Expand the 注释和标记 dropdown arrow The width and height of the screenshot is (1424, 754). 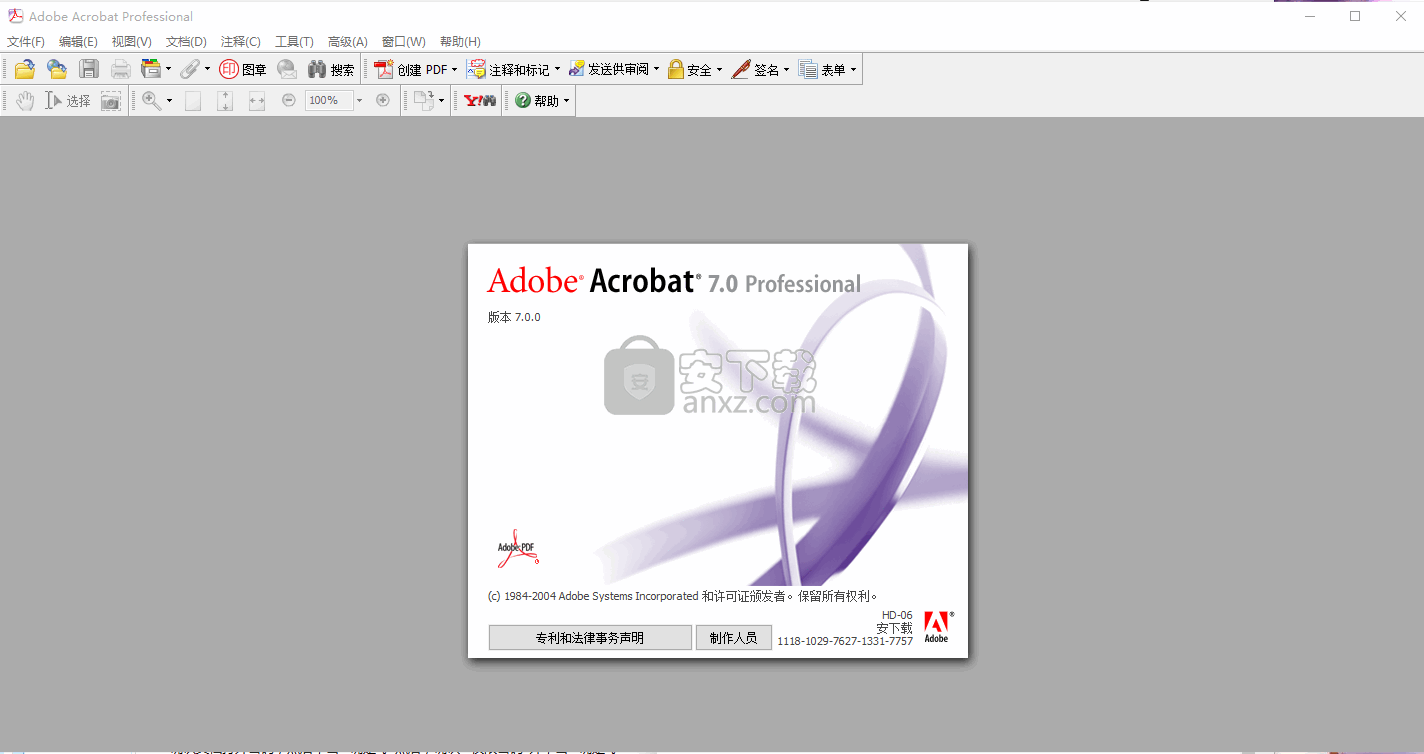click(x=557, y=69)
